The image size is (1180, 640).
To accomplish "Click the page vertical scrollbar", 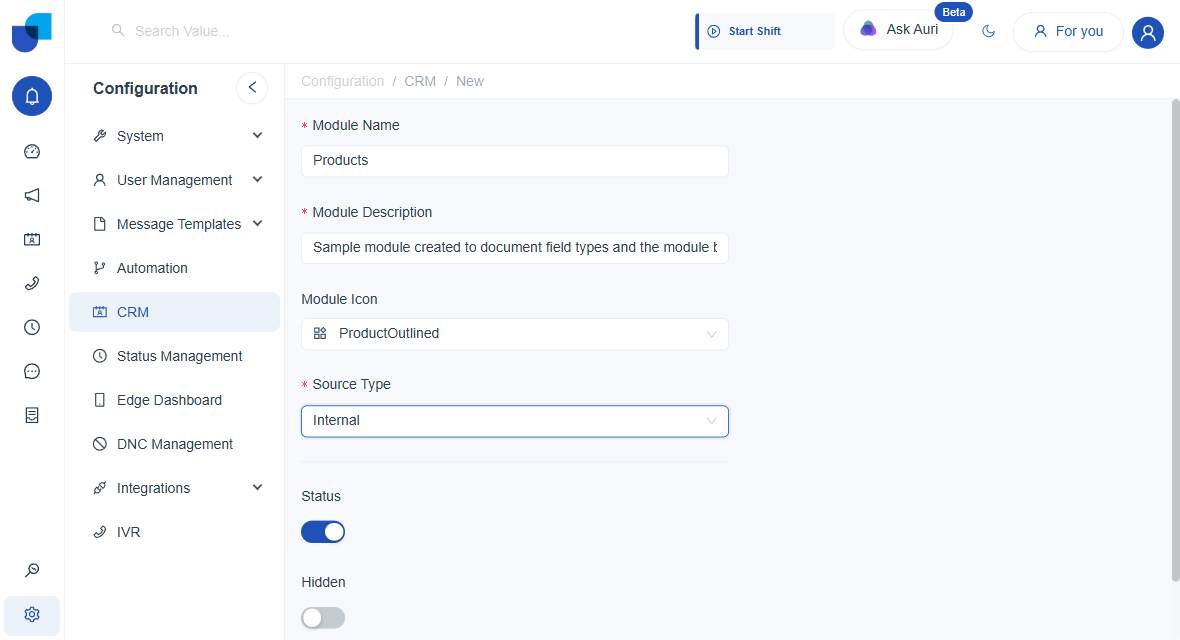I will click(1175, 340).
